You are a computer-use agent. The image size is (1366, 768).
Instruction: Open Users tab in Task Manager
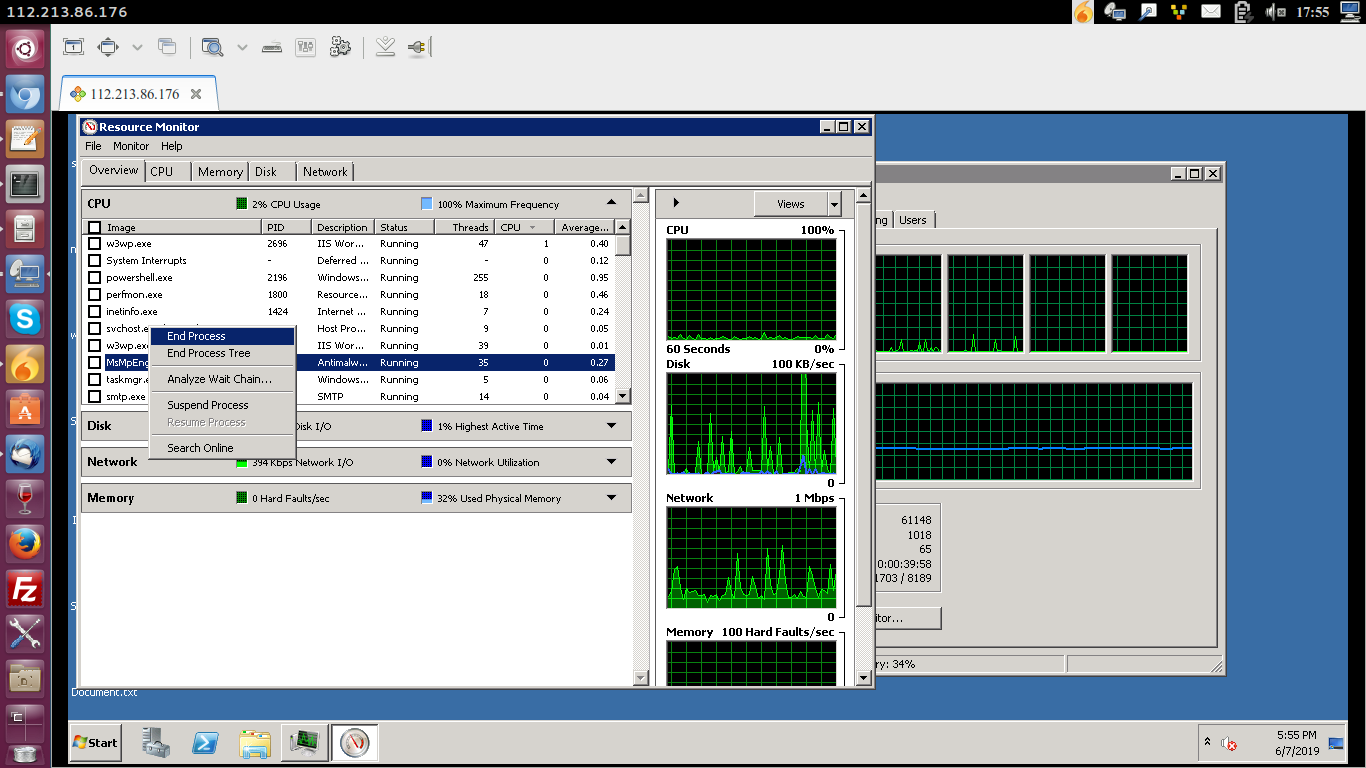pos(912,220)
